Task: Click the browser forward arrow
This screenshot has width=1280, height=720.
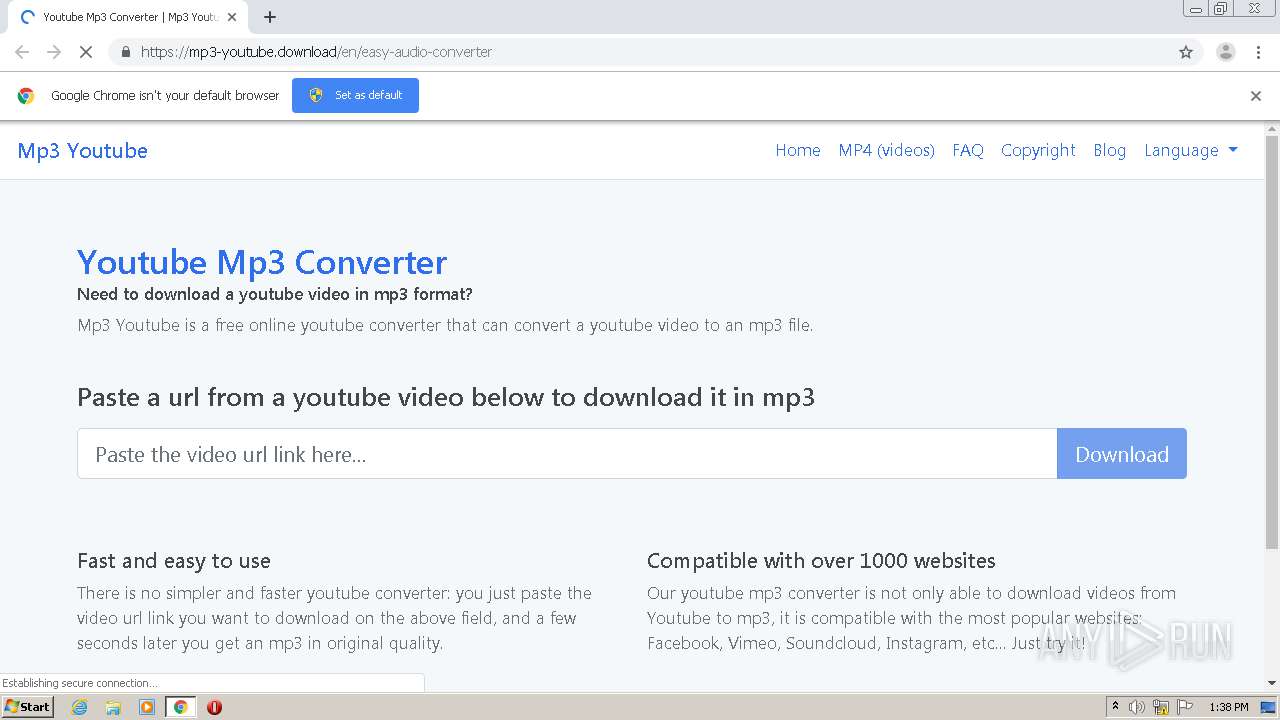Action: [54, 52]
